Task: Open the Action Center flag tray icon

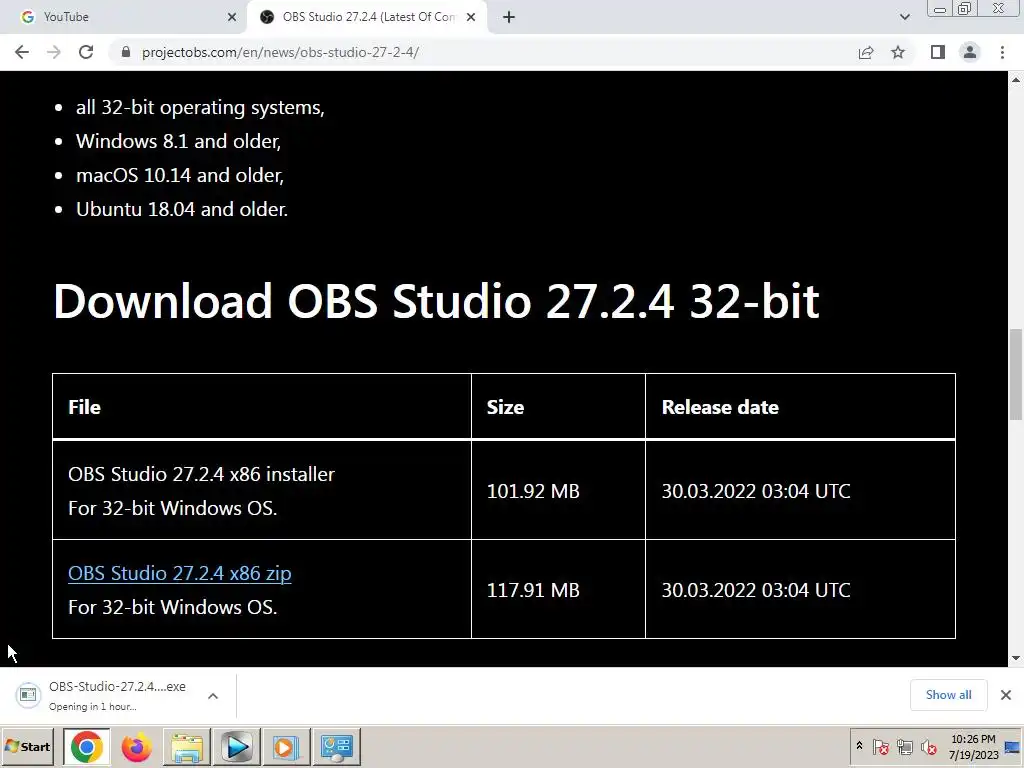Action: [880, 746]
